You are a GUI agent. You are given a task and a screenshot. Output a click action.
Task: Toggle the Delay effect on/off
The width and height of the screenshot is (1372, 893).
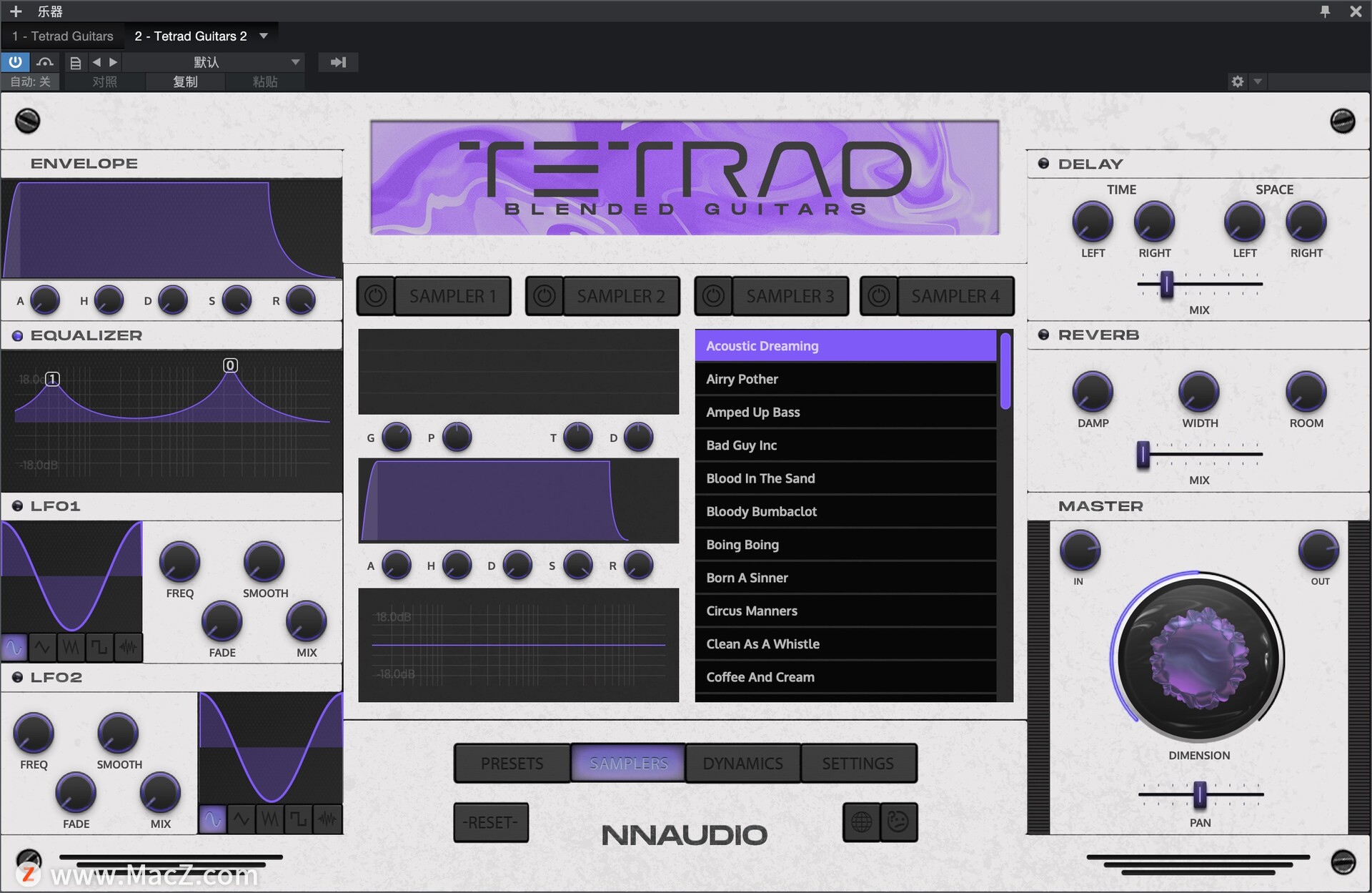1043,164
